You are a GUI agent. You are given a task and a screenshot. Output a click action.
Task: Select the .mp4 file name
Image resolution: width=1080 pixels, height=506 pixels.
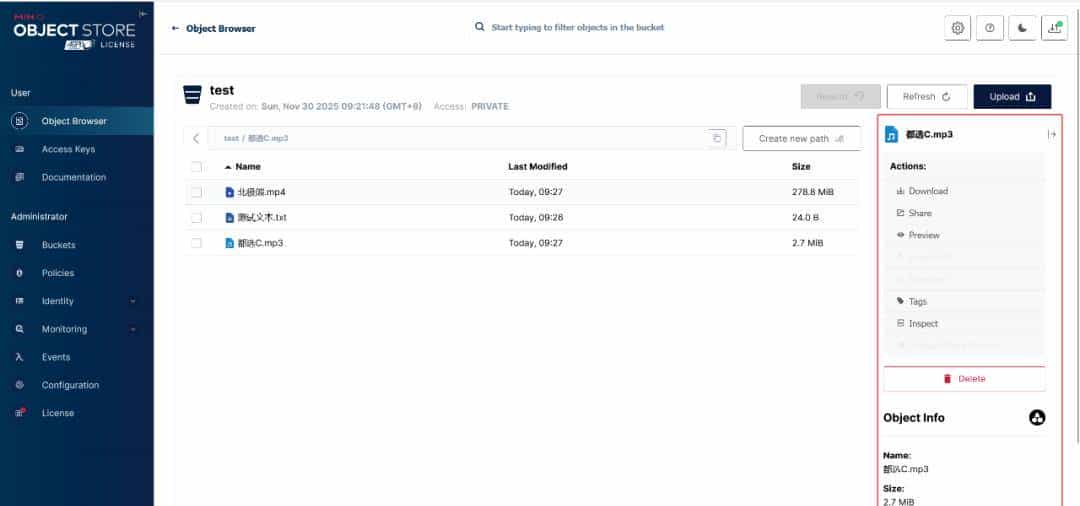(x=261, y=192)
